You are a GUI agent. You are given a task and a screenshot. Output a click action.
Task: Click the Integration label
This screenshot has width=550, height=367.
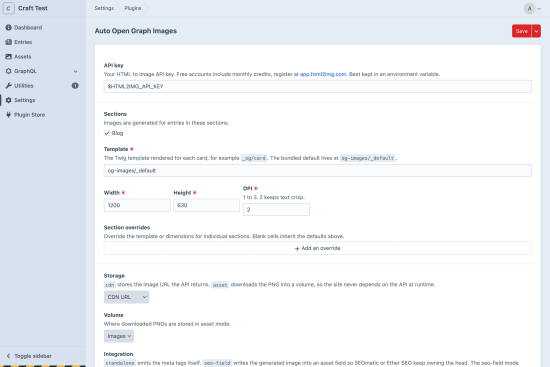[x=118, y=354]
